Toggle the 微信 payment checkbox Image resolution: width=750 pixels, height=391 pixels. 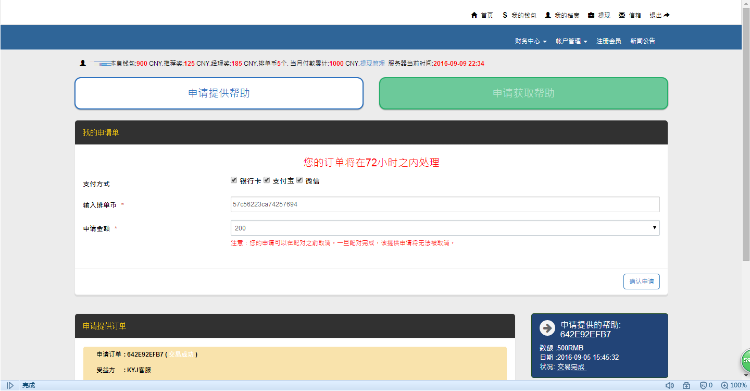(299, 180)
